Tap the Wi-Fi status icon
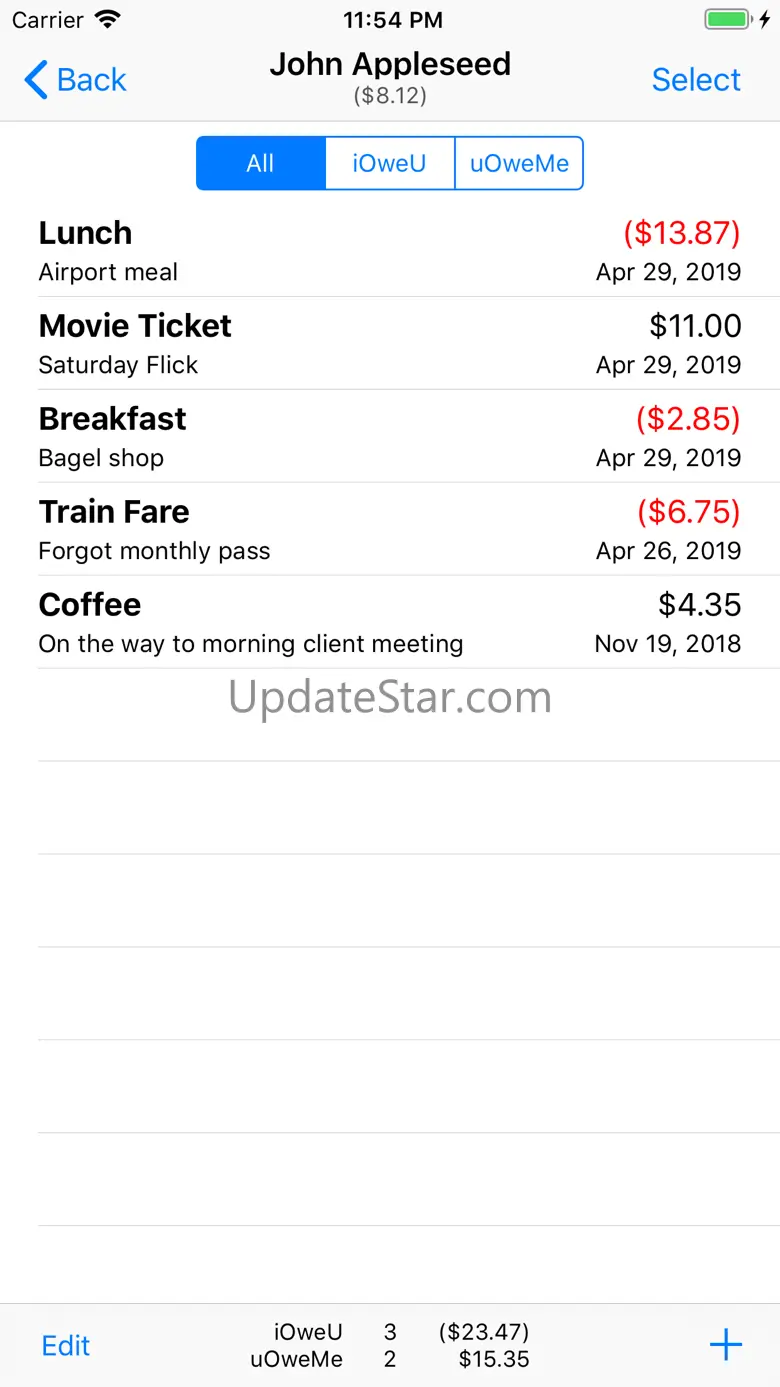This screenshot has width=780, height=1387. click(106, 20)
